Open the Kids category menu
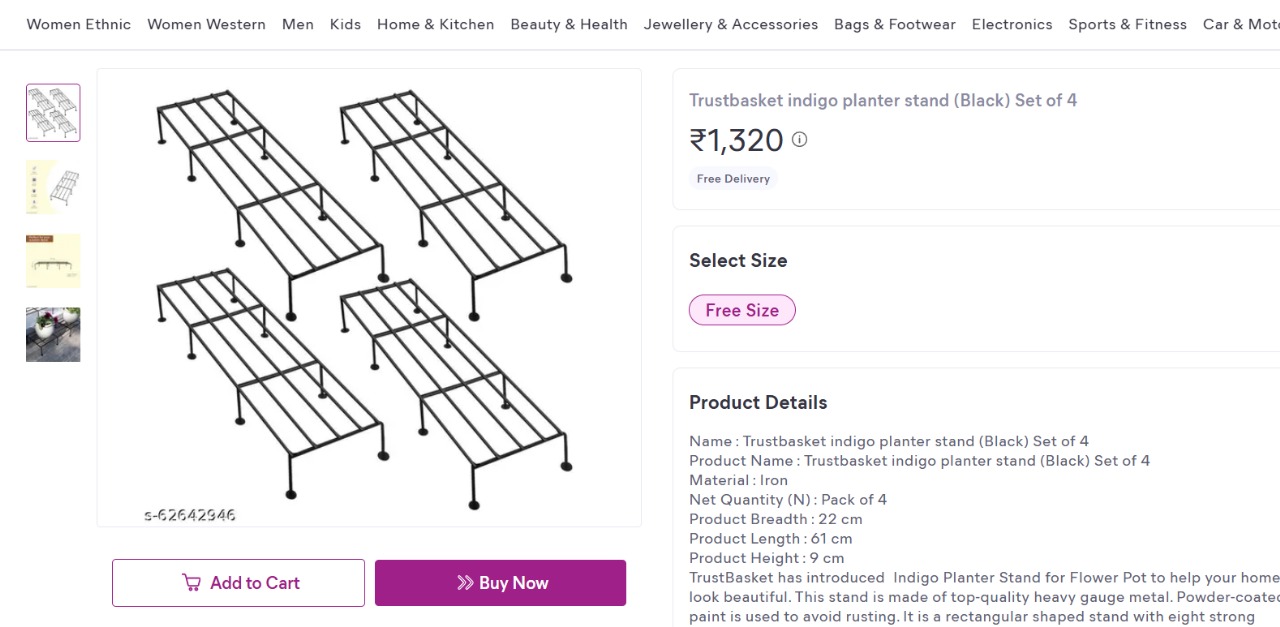 click(345, 24)
